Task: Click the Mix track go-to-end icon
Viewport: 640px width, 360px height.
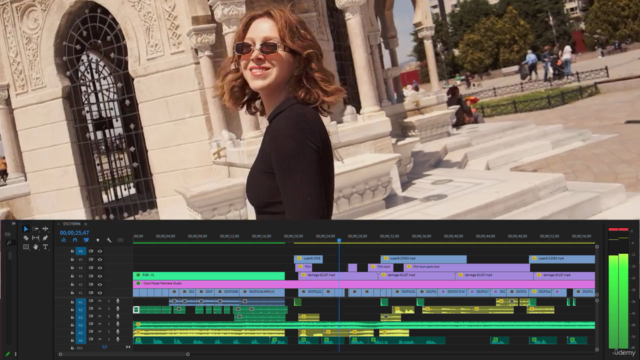Action: click(128, 347)
